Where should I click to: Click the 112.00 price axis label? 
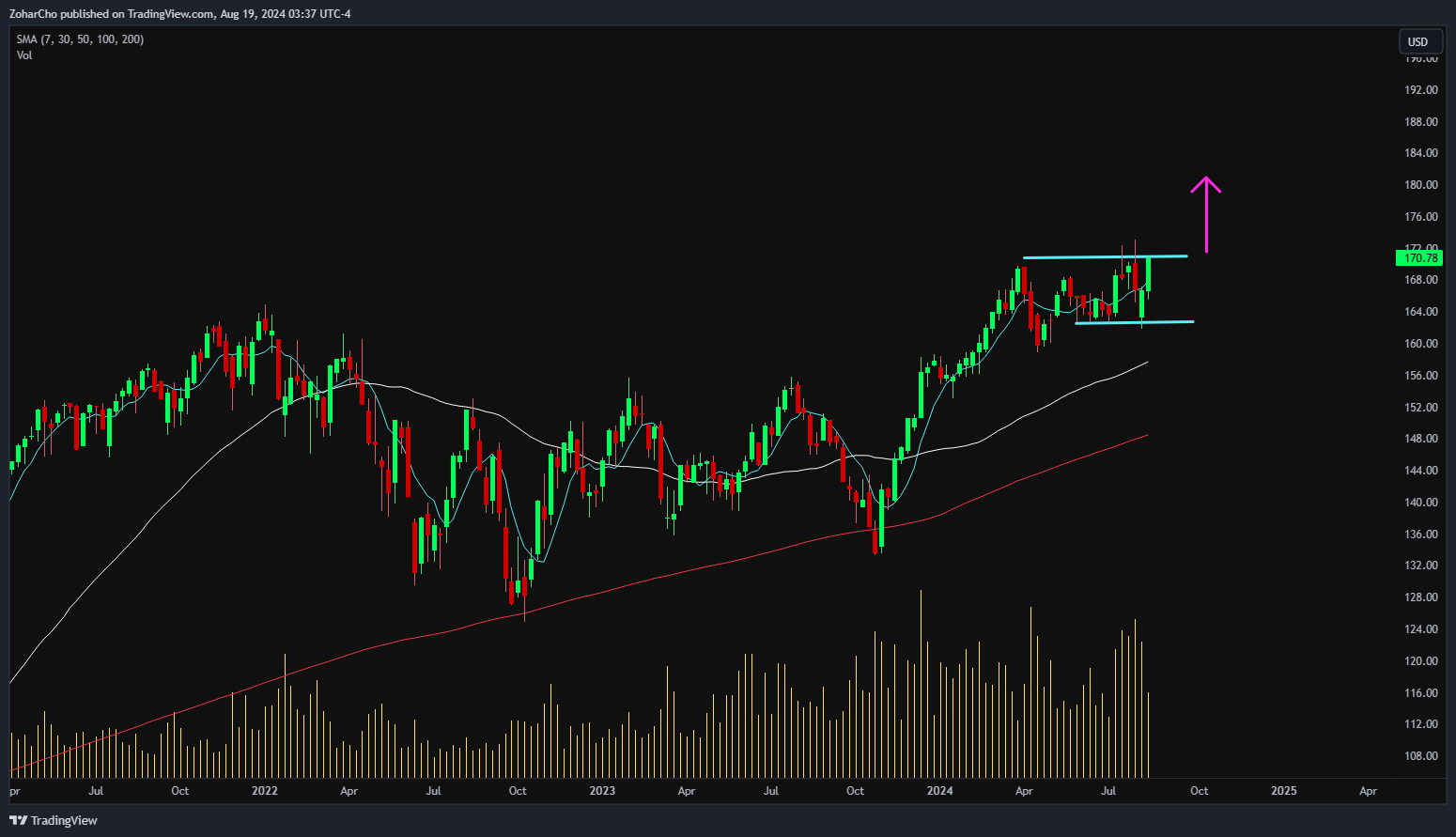point(1420,724)
